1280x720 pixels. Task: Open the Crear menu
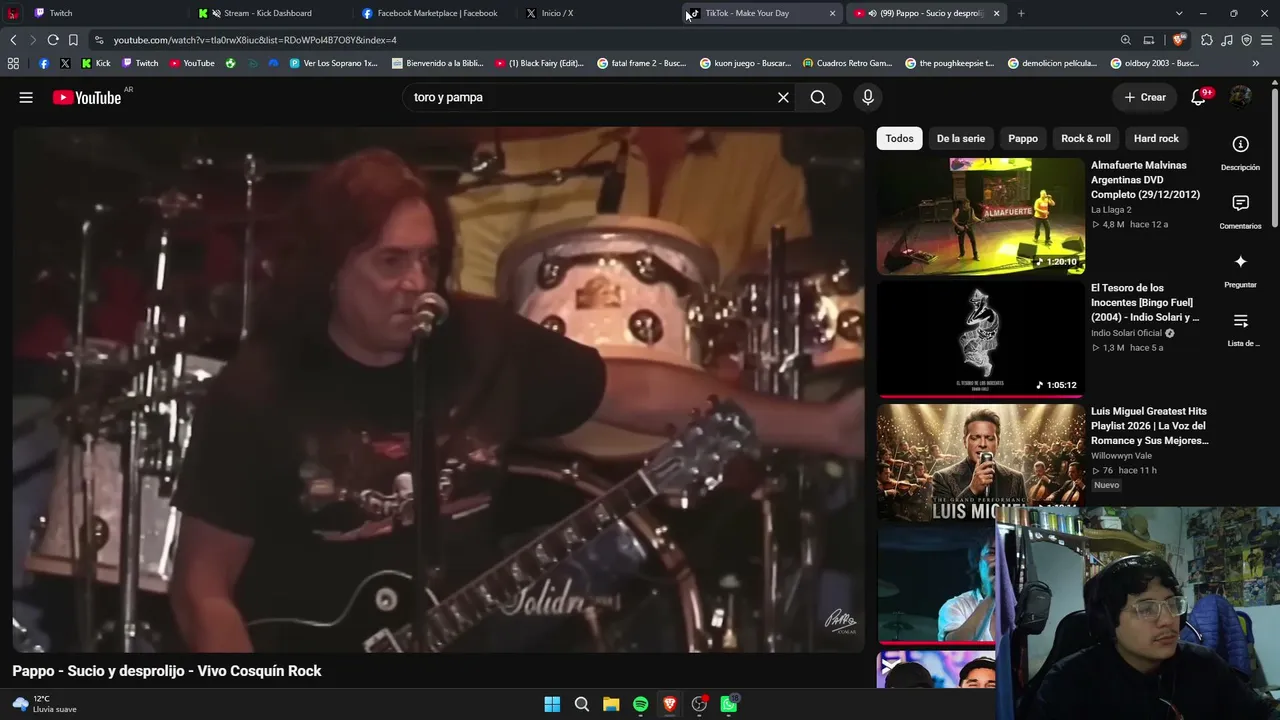[x=1144, y=97]
